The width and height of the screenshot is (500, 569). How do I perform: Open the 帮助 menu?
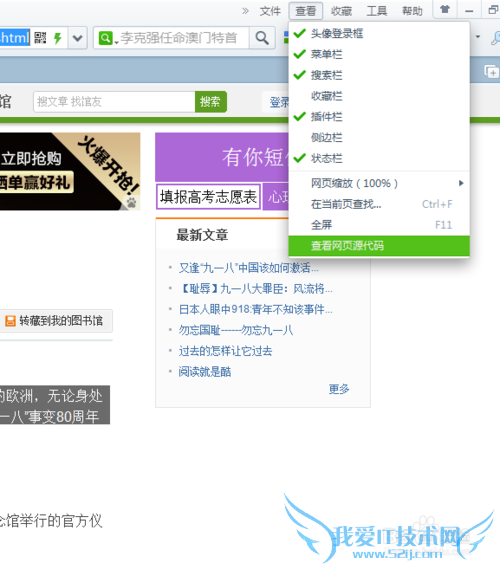click(412, 11)
